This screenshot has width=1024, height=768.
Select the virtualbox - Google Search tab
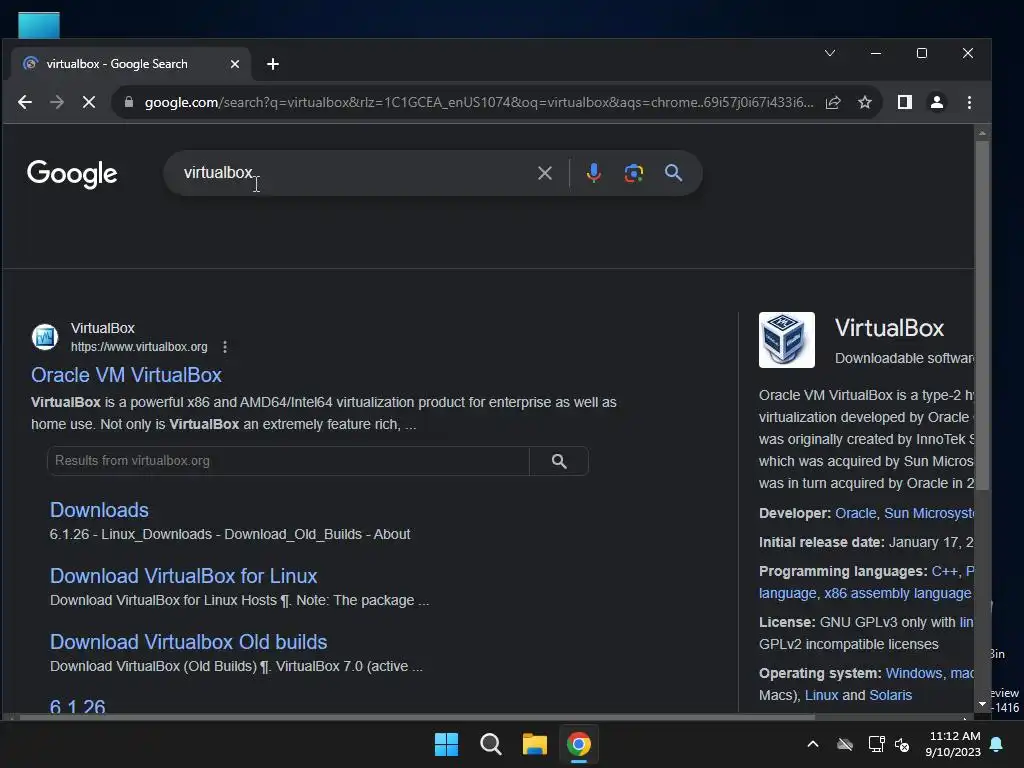[131, 64]
